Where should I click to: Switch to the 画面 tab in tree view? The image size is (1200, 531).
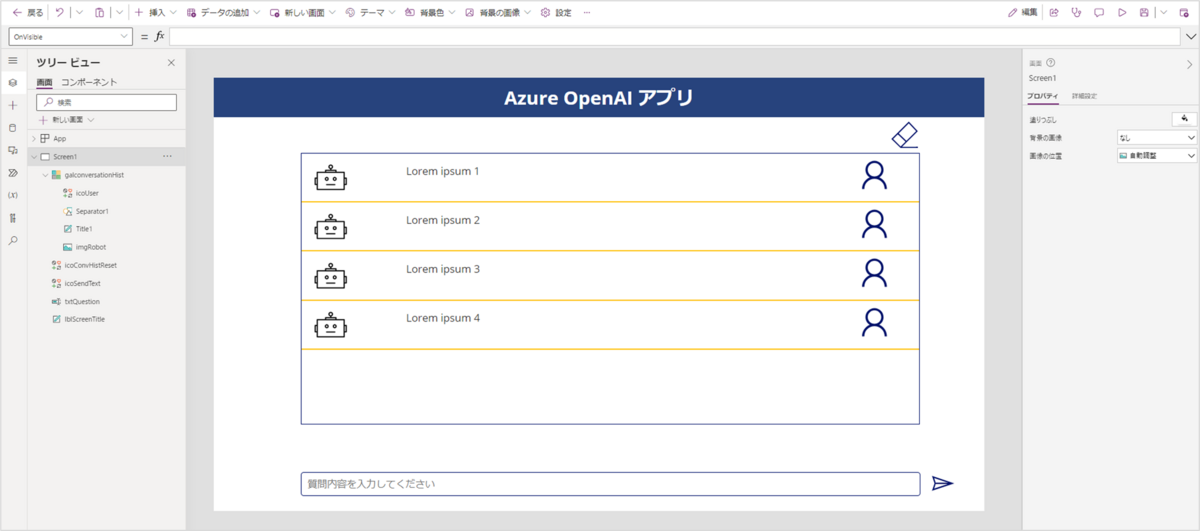pyautogui.click(x=44, y=82)
